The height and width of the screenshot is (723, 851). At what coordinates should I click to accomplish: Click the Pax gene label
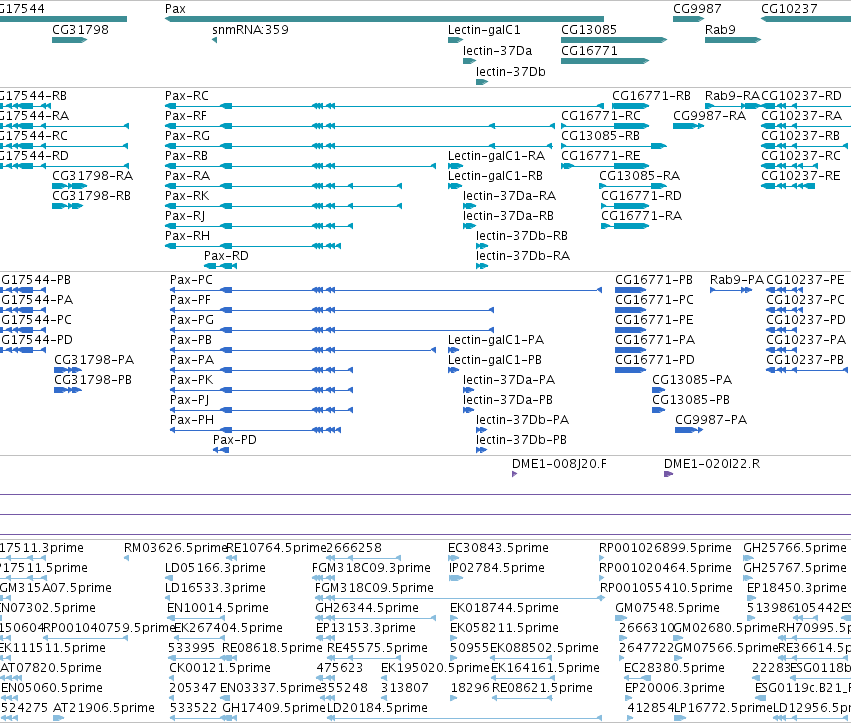pos(175,9)
